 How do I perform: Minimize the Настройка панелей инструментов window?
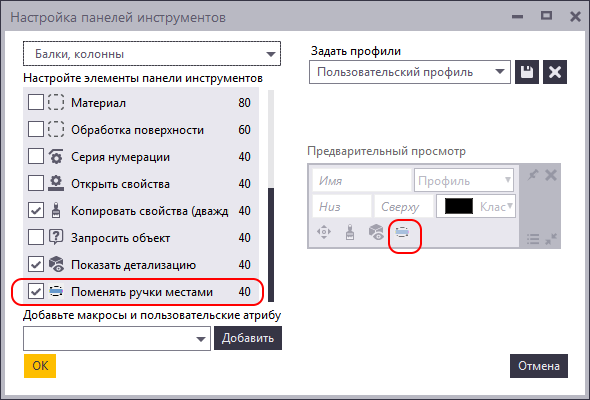(518, 17)
